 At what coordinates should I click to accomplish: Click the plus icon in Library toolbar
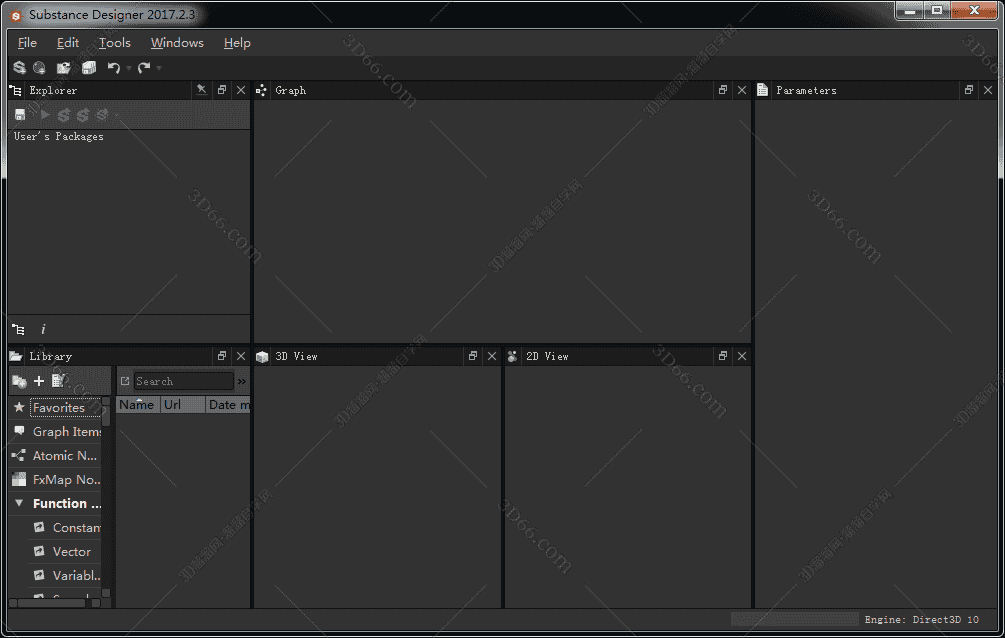pyautogui.click(x=39, y=381)
